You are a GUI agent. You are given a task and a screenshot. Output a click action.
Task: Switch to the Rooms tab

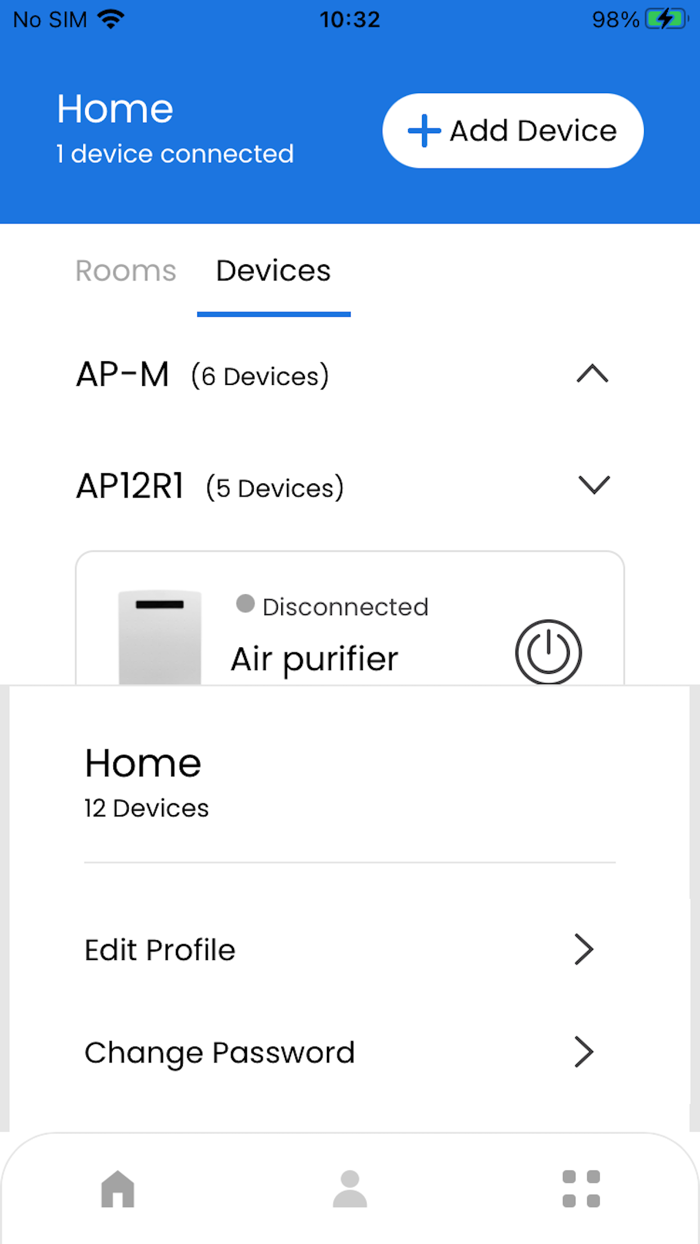(125, 270)
